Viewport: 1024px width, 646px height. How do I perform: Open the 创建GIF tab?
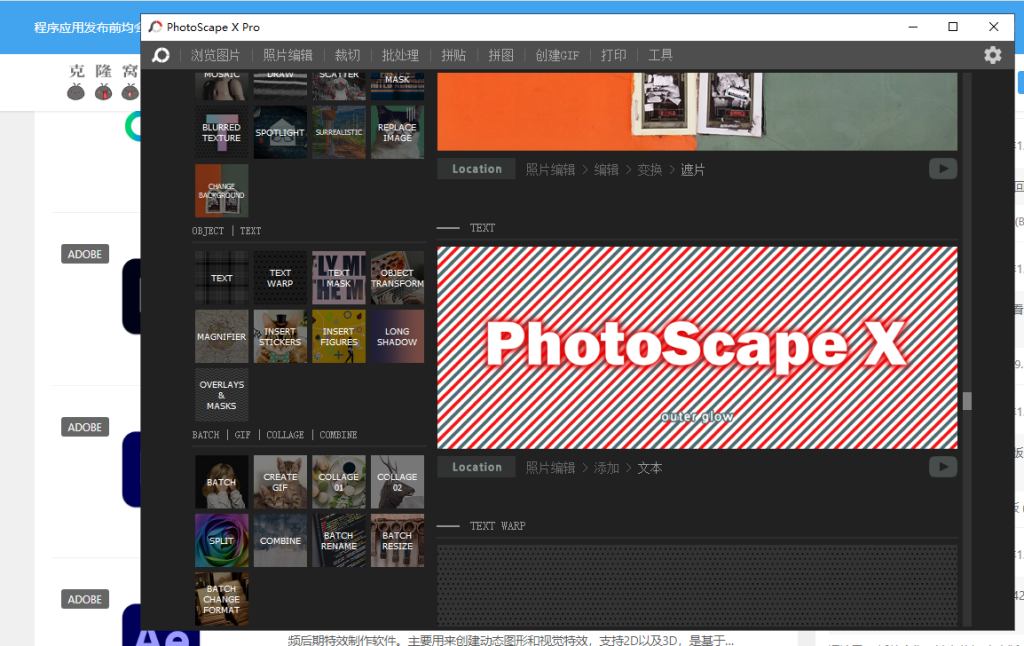[x=557, y=56]
